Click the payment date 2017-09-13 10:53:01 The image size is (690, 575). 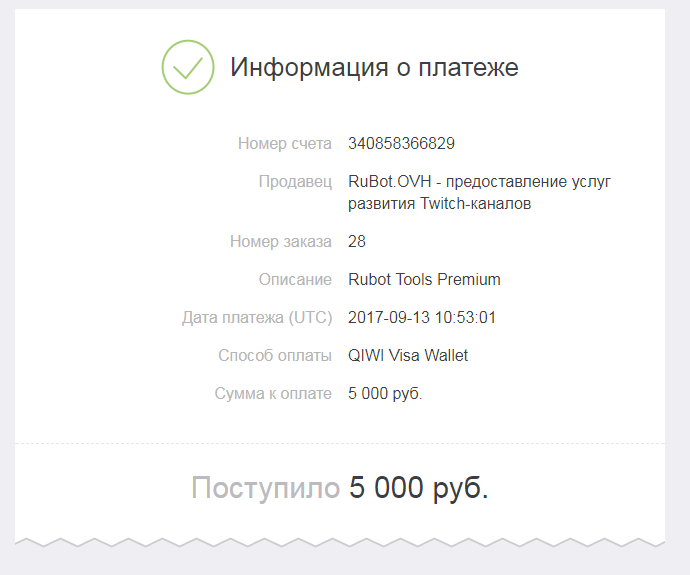(422, 318)
